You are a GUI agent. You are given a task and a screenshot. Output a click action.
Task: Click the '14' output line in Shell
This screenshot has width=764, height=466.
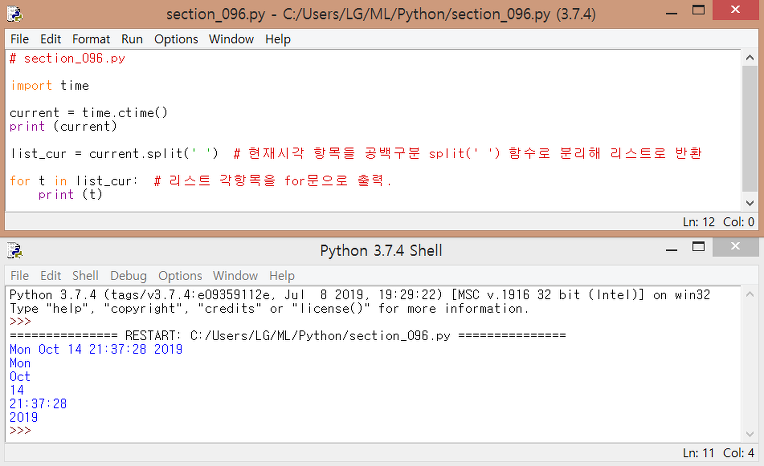(x=17, y=390)
